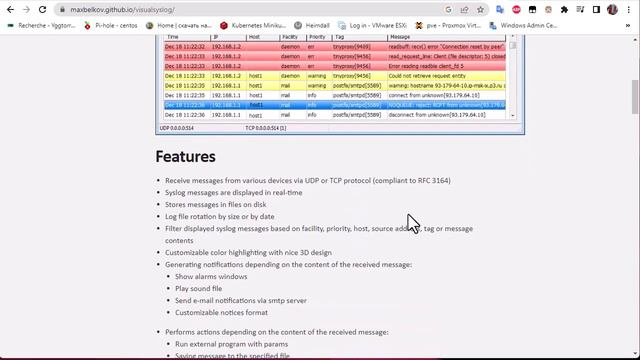The image size is (640, 360).
Task: Open the Log in - VMware ESXi bookmark
Action: pyautogui.click(x=372, y=25)
